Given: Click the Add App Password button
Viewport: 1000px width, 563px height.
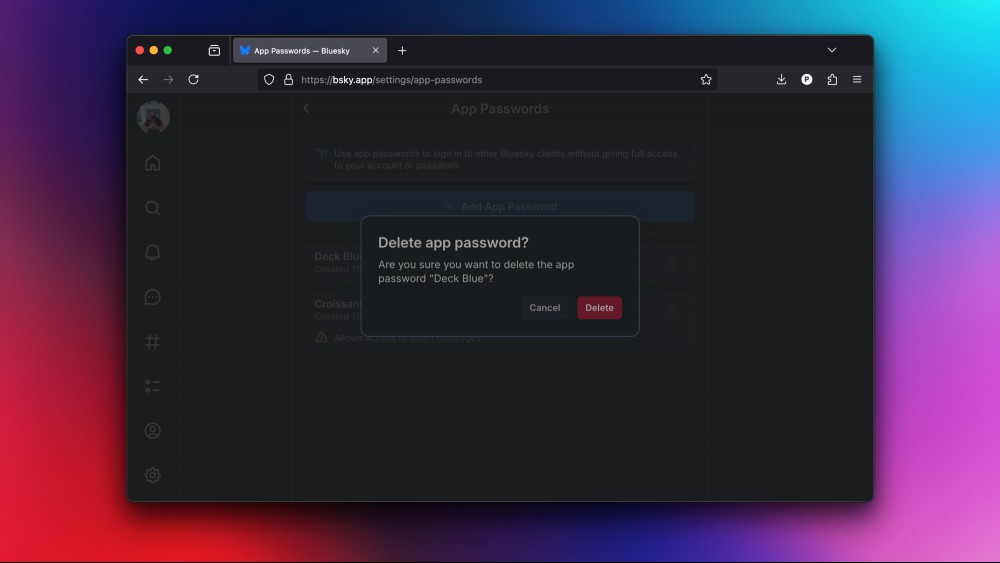Looking at the screenshot, I should click(500, 207).
